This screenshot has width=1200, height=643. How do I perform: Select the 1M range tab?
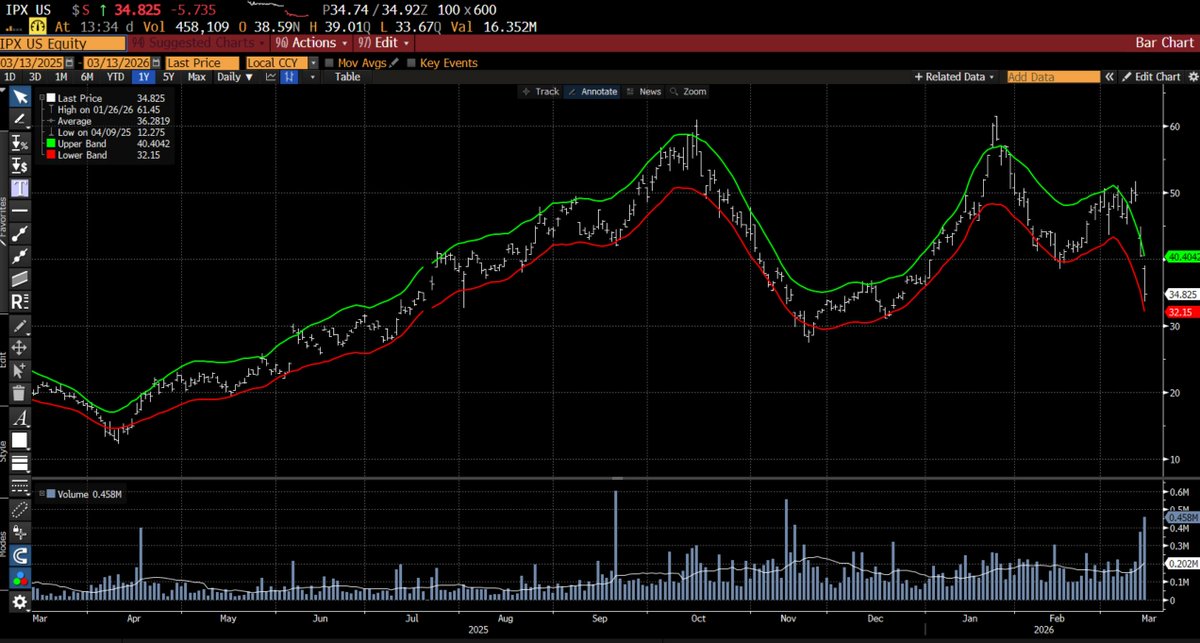[61, 77]
